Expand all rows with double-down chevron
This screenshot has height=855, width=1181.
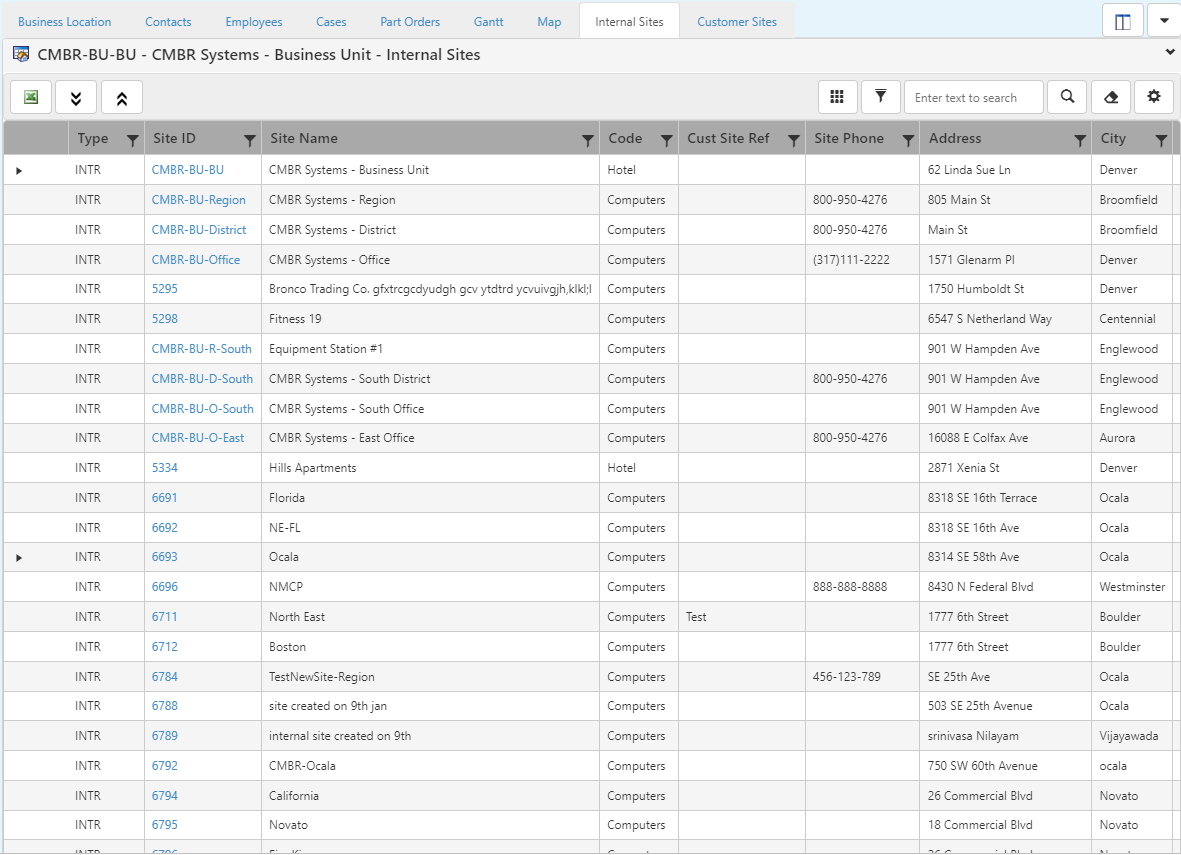point(76,97)
